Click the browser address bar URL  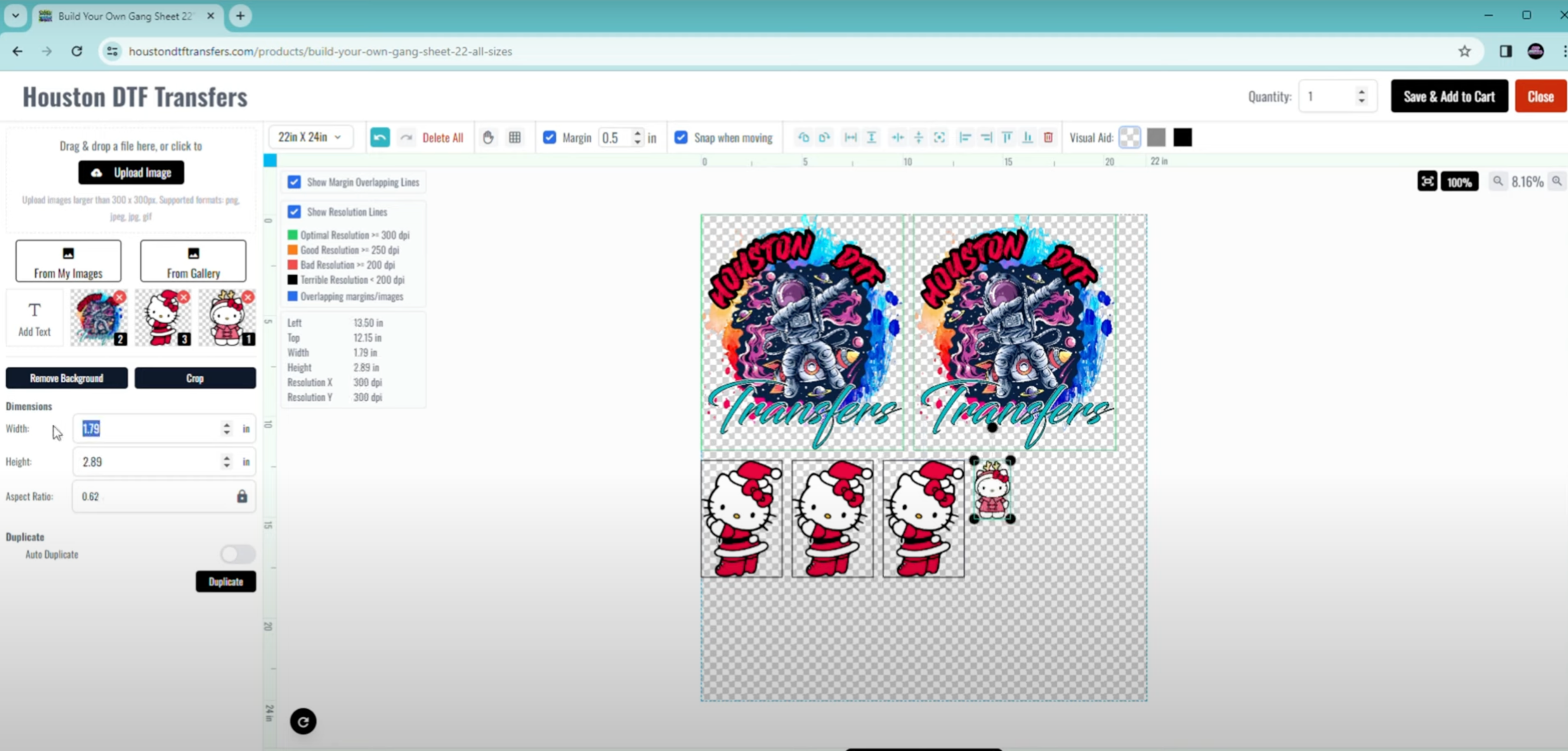pos(320,51)
